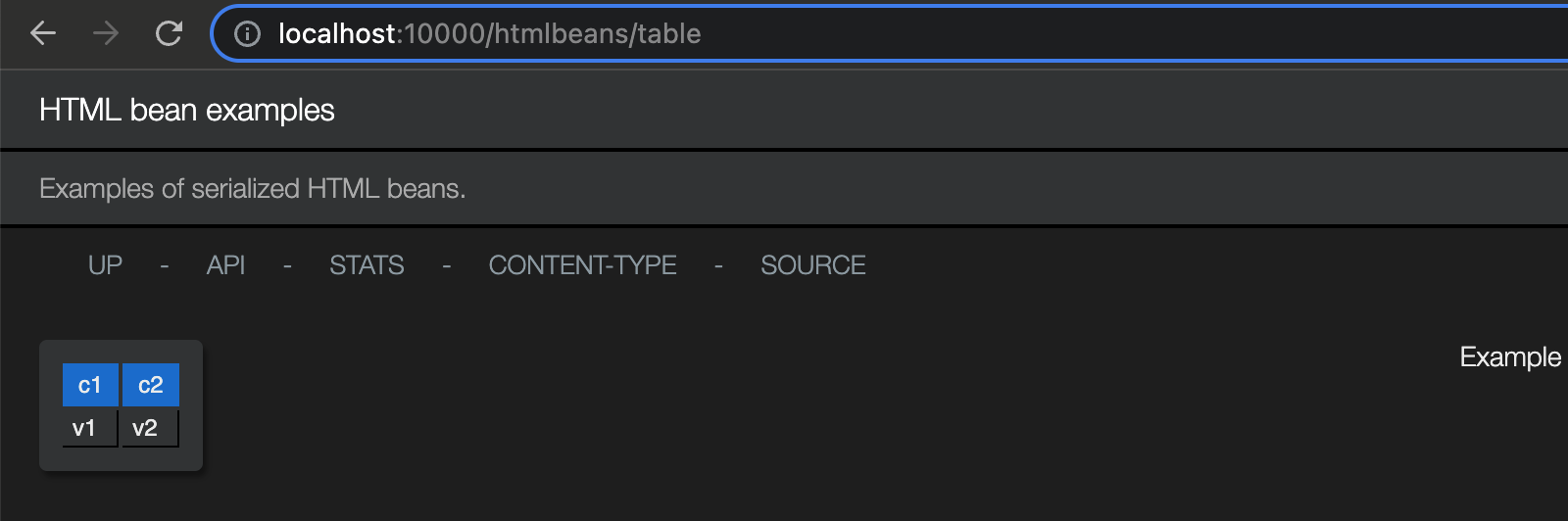Click the c2 column header

coord(151,385)
